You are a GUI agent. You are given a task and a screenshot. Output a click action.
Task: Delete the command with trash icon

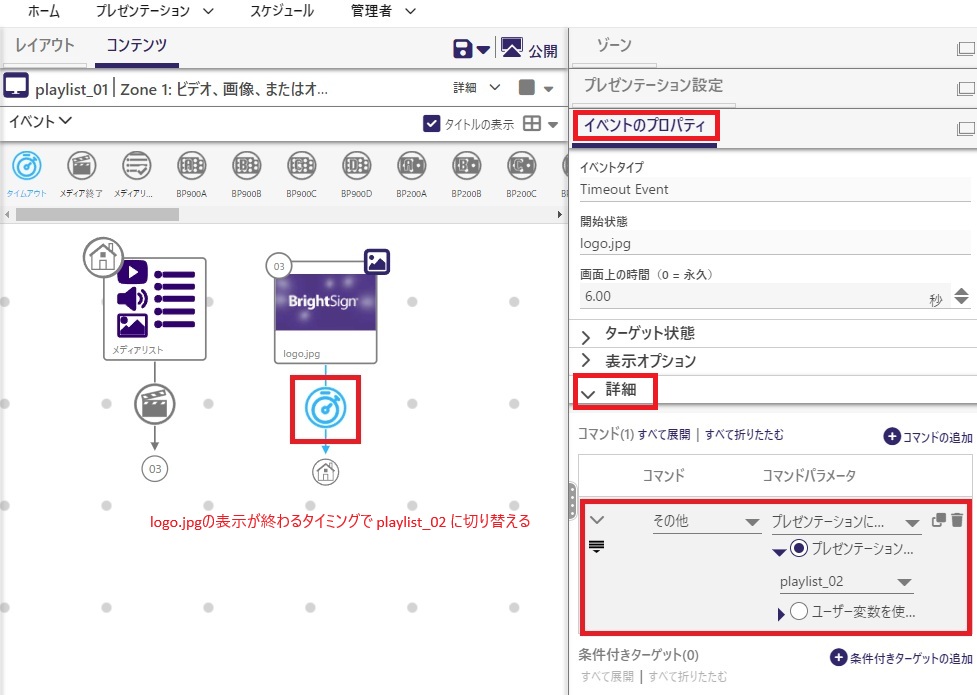tap(957, 520)
